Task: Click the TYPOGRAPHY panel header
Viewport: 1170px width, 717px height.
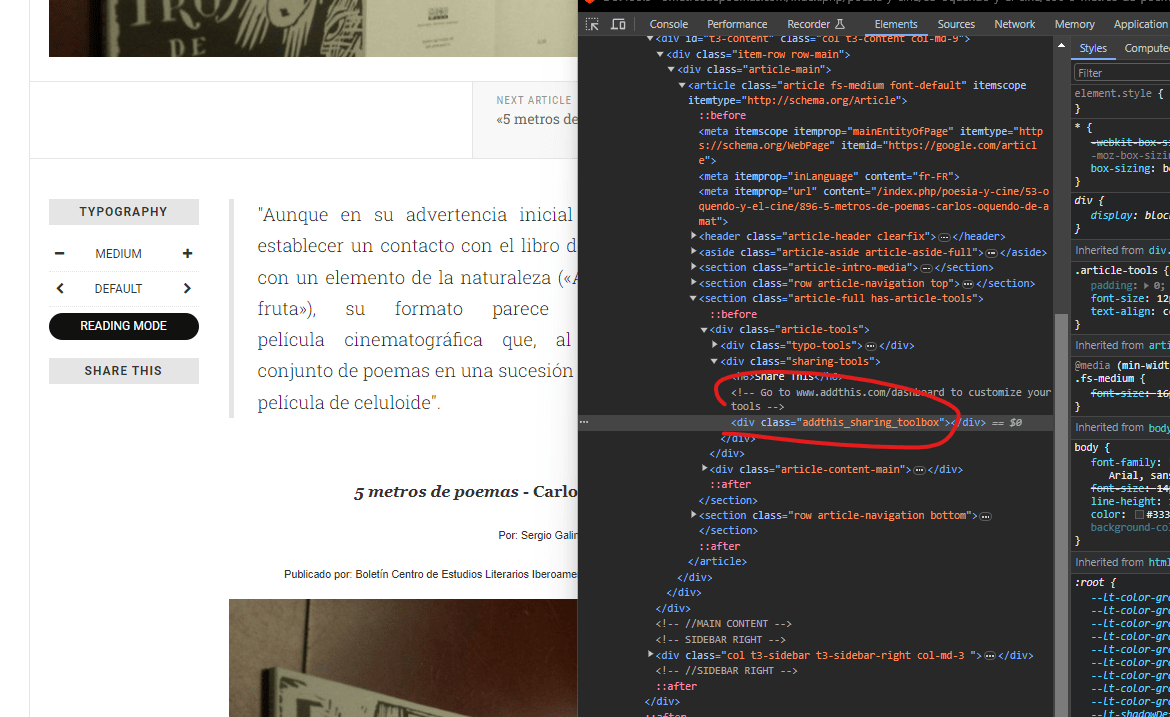Action: [x=124, y=212]
